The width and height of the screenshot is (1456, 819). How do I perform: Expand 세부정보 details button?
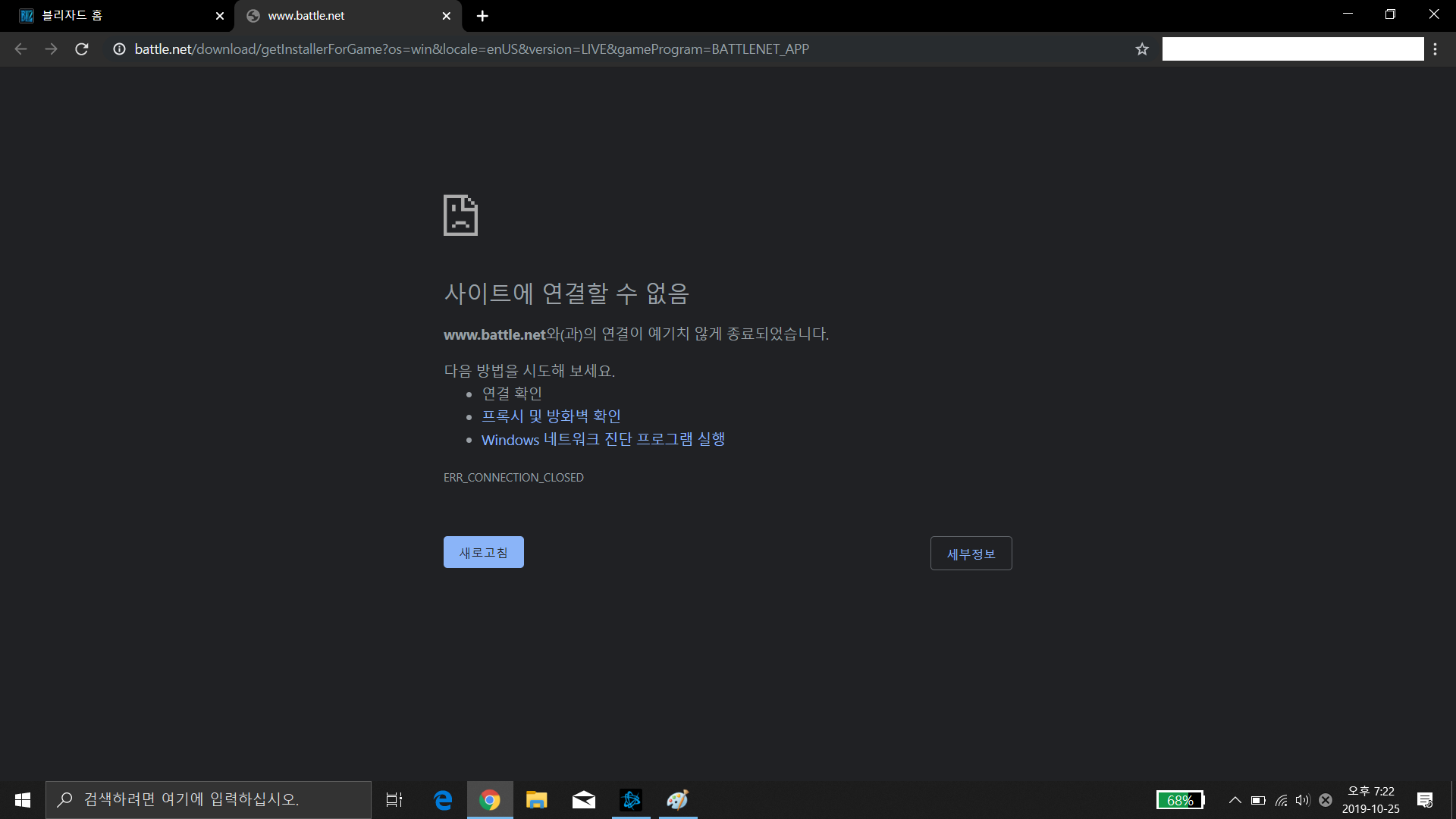click(x=971, y=554)
